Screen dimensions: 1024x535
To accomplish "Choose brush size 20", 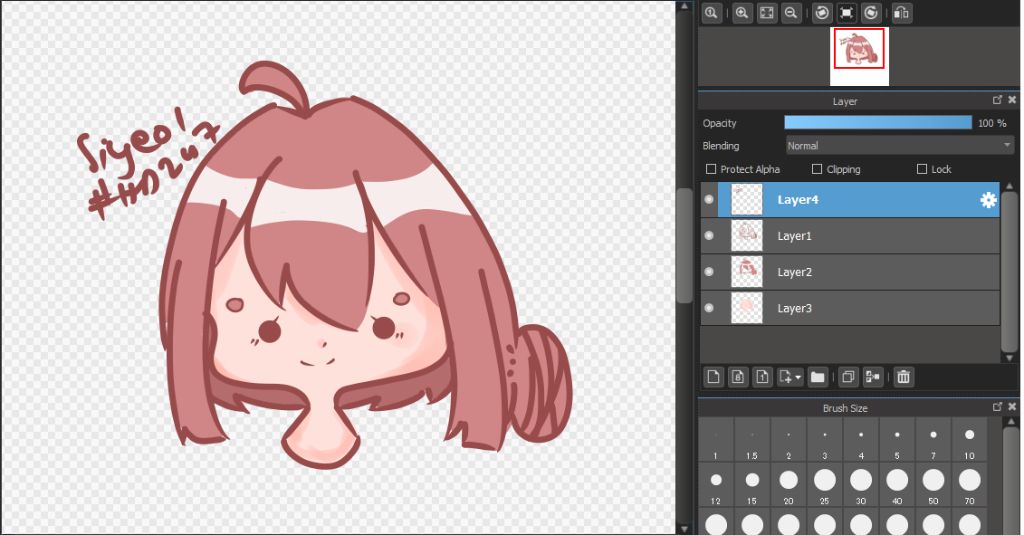I will coord(788,486).
